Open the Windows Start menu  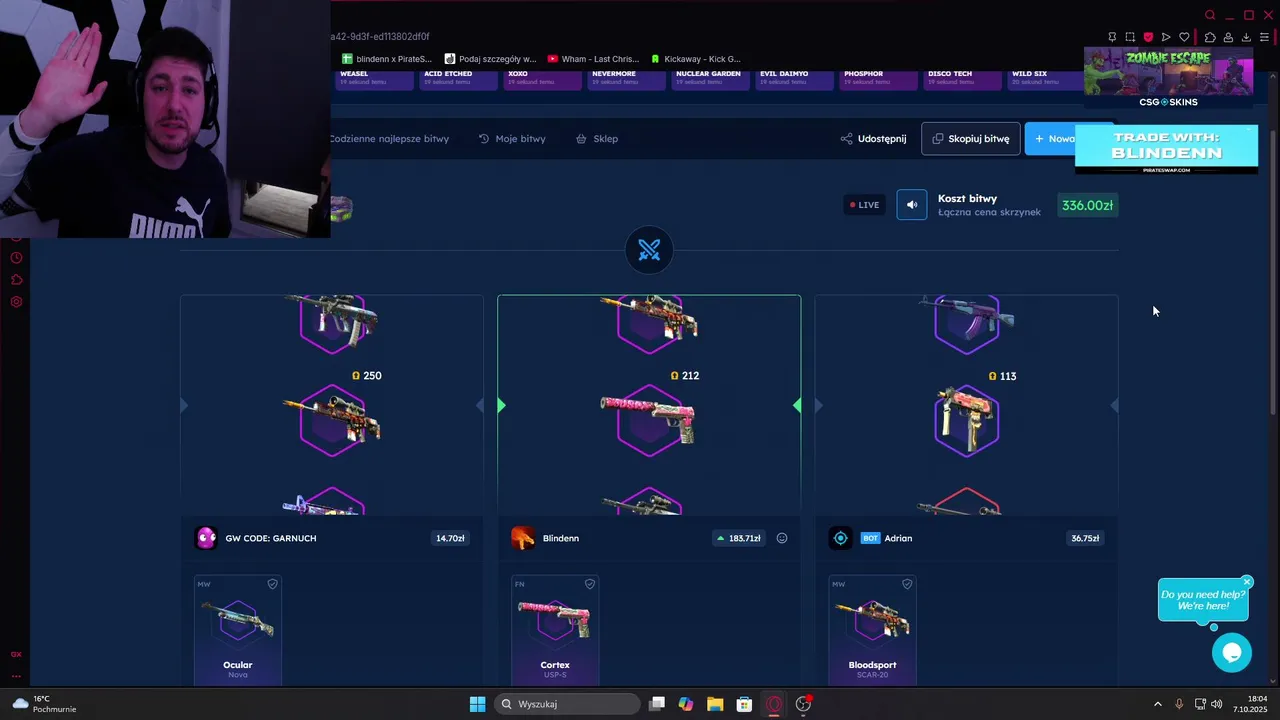pyautogui.click(x=477, y=704)
